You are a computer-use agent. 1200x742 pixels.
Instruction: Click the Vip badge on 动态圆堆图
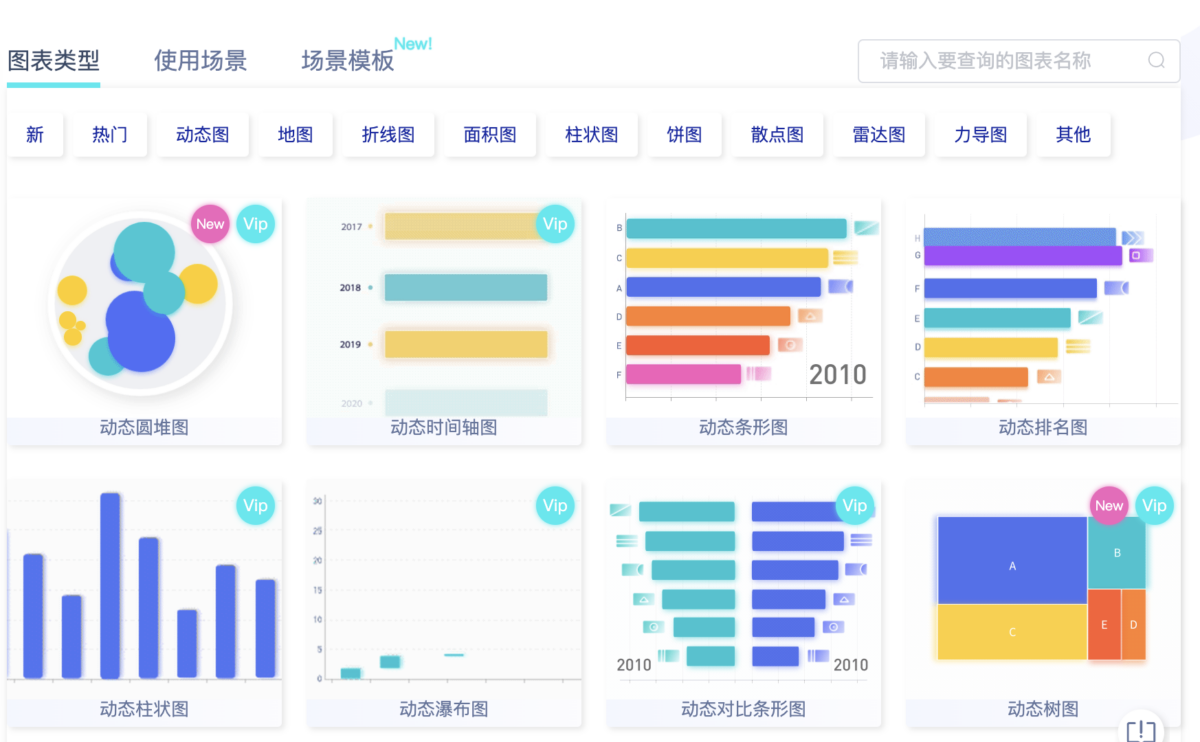[x=256, y=224]
